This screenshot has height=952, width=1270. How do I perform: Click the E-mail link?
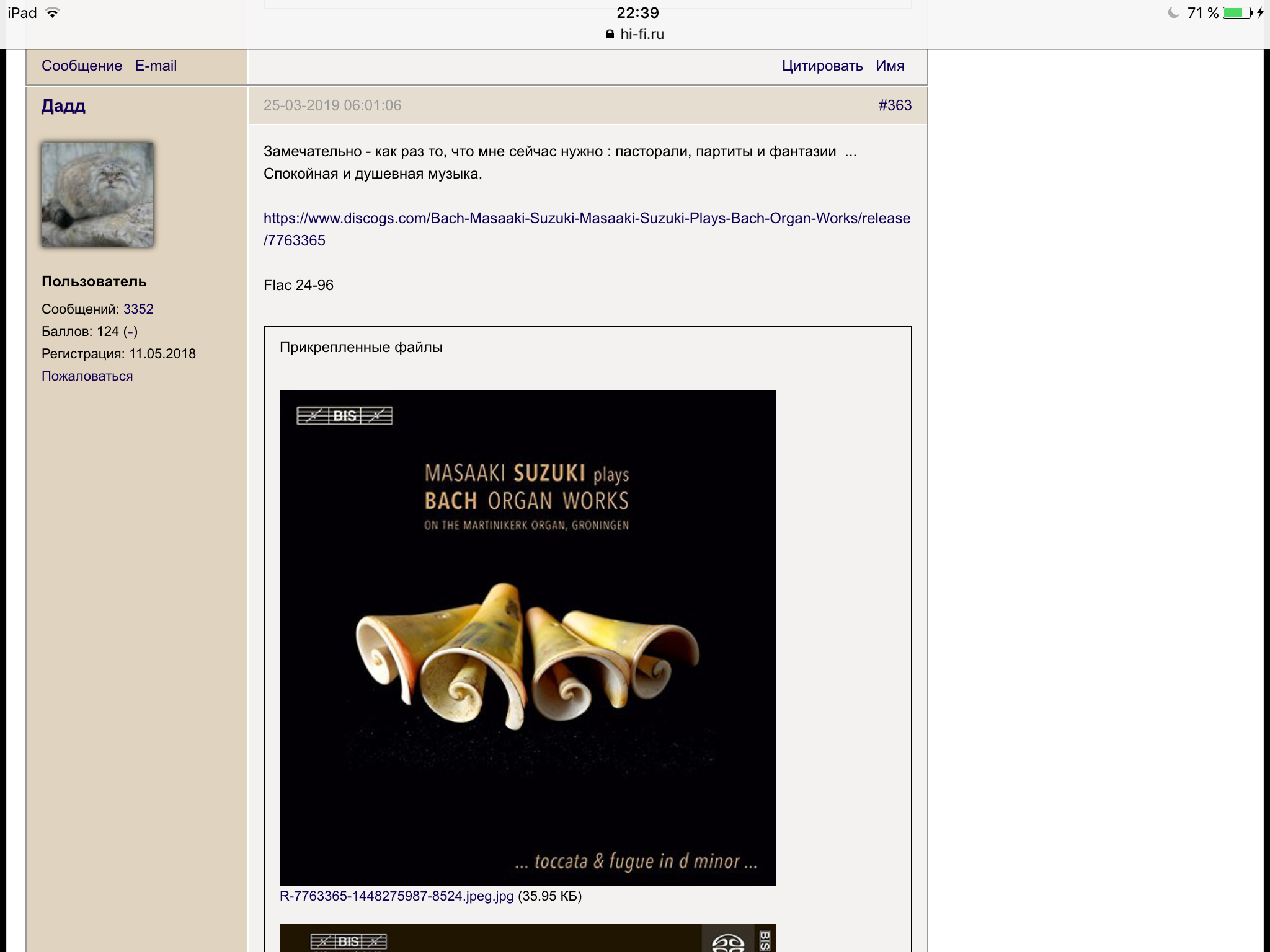156,66
